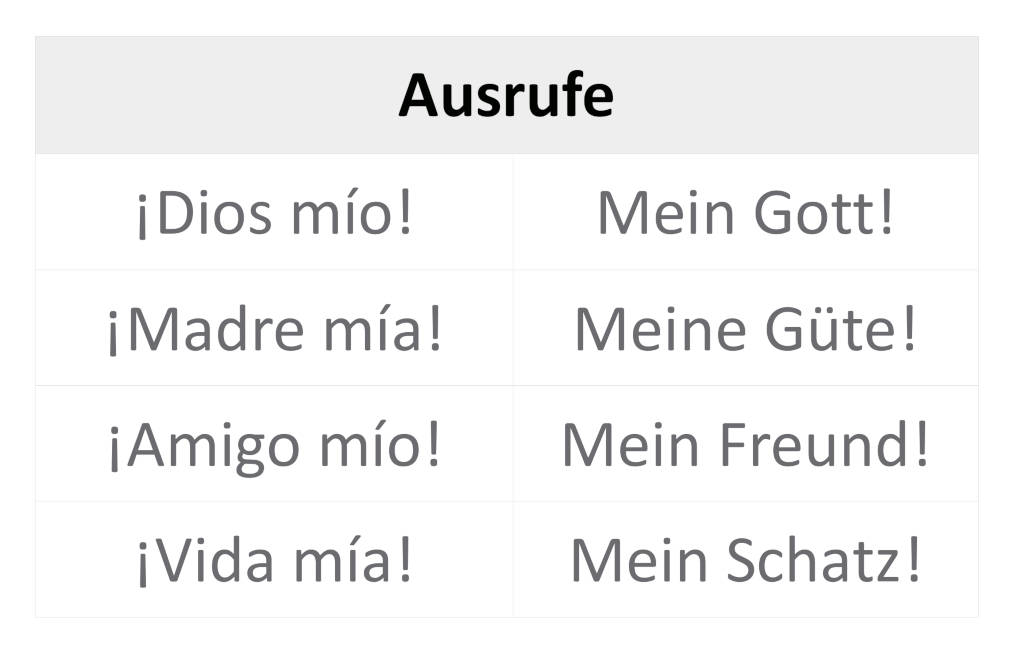The height and width of the screenshot is (658, 1020).
Task: Click the 'Meine Güte!' cell
Action: point(745,329)
